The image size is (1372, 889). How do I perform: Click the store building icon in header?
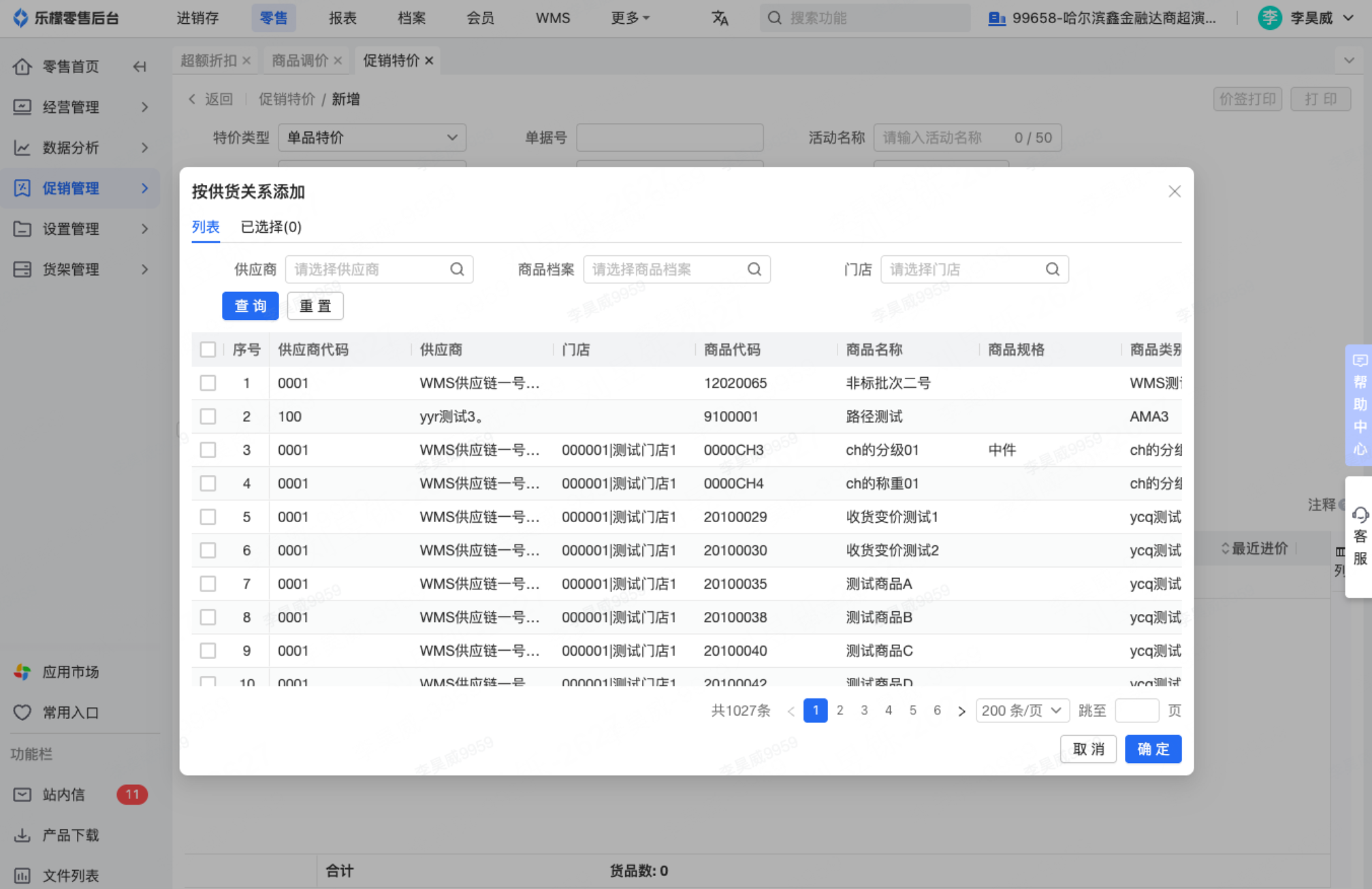tap(997, 18)
